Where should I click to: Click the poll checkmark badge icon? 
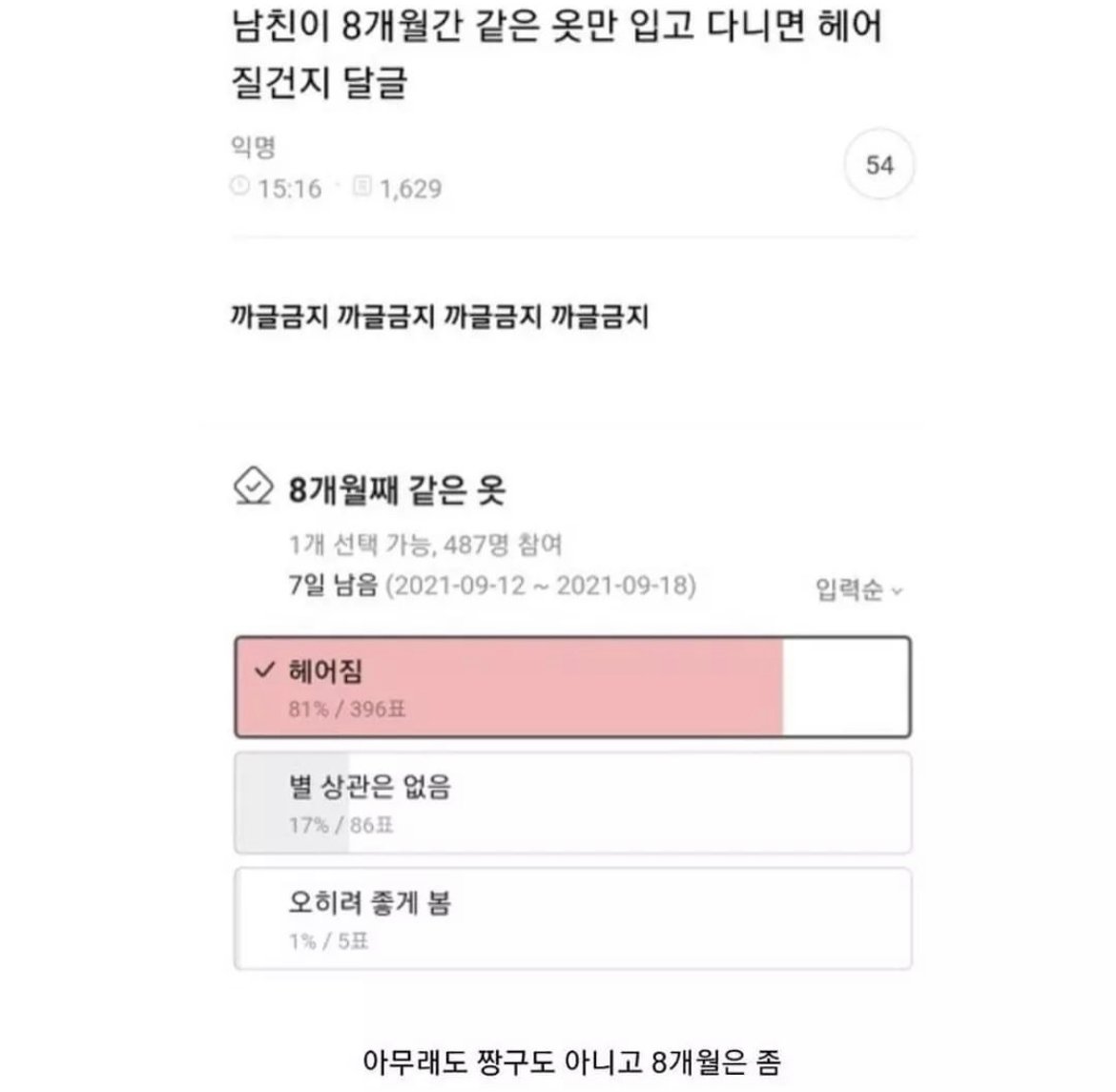[253, 487]
